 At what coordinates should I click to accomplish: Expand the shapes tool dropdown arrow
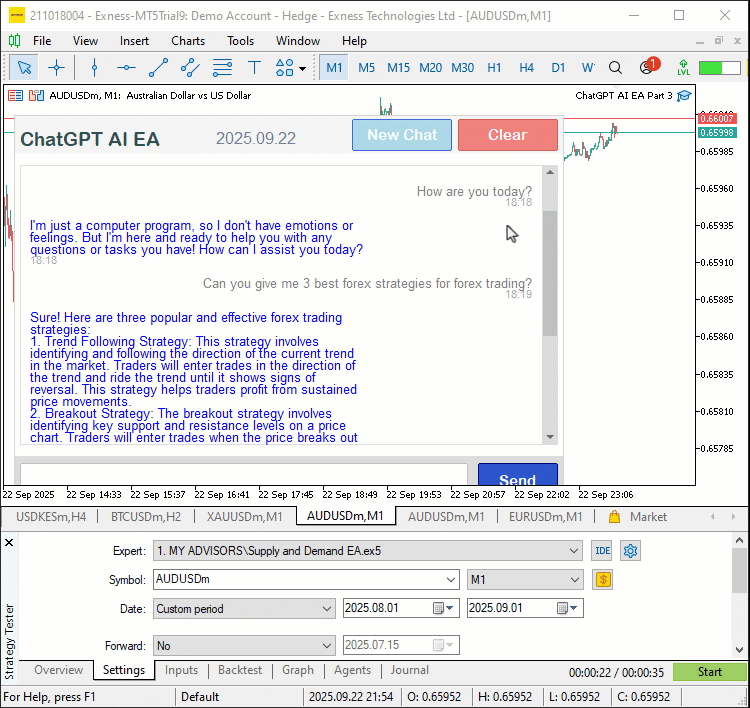(302, 68)
